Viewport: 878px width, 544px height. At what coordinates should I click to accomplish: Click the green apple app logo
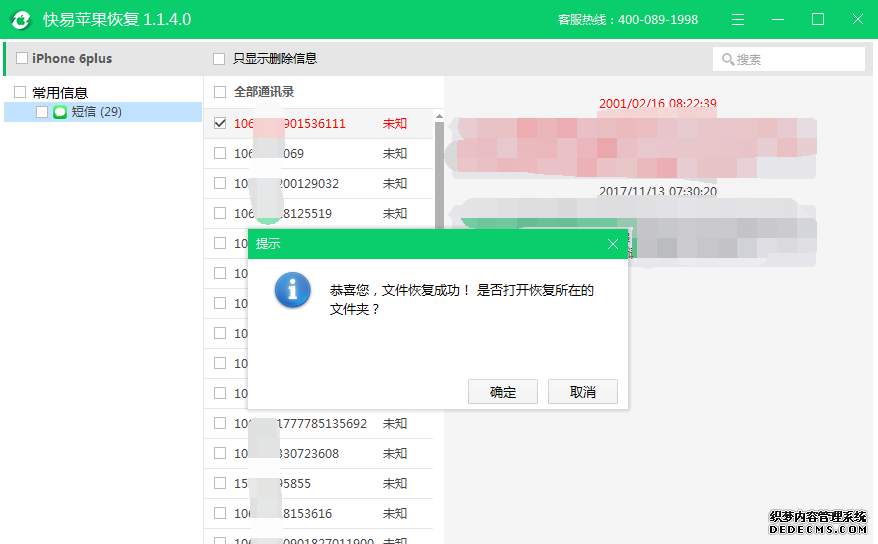[x=21, y=20]
